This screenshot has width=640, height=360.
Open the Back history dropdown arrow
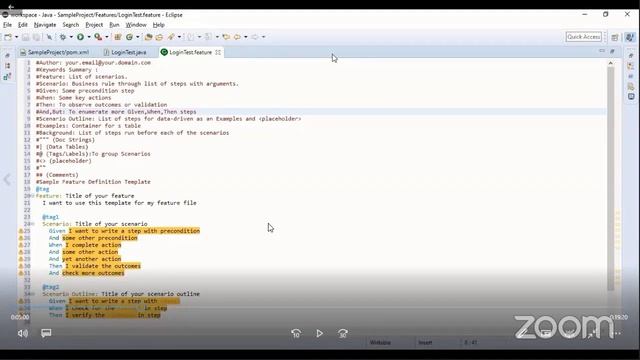245,37
